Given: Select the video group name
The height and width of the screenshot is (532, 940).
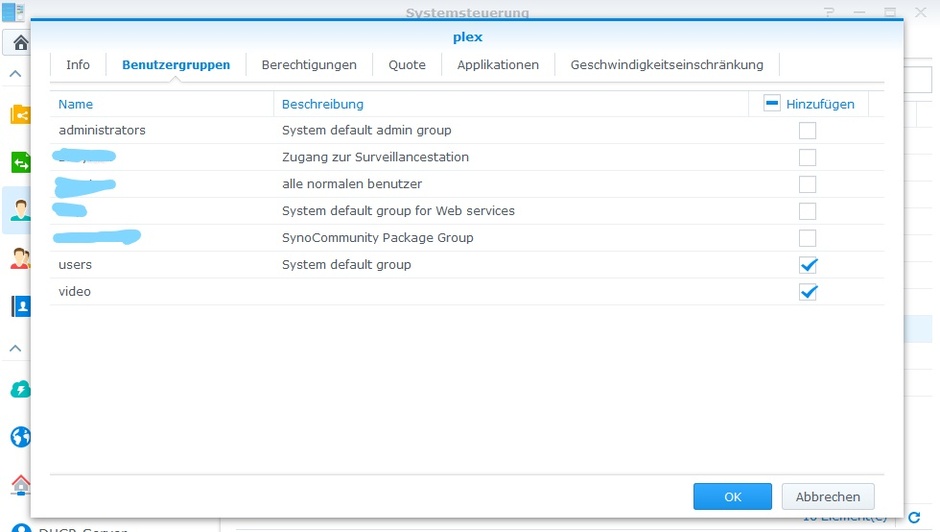Looking at the screenshot, I should coord(74,291).
